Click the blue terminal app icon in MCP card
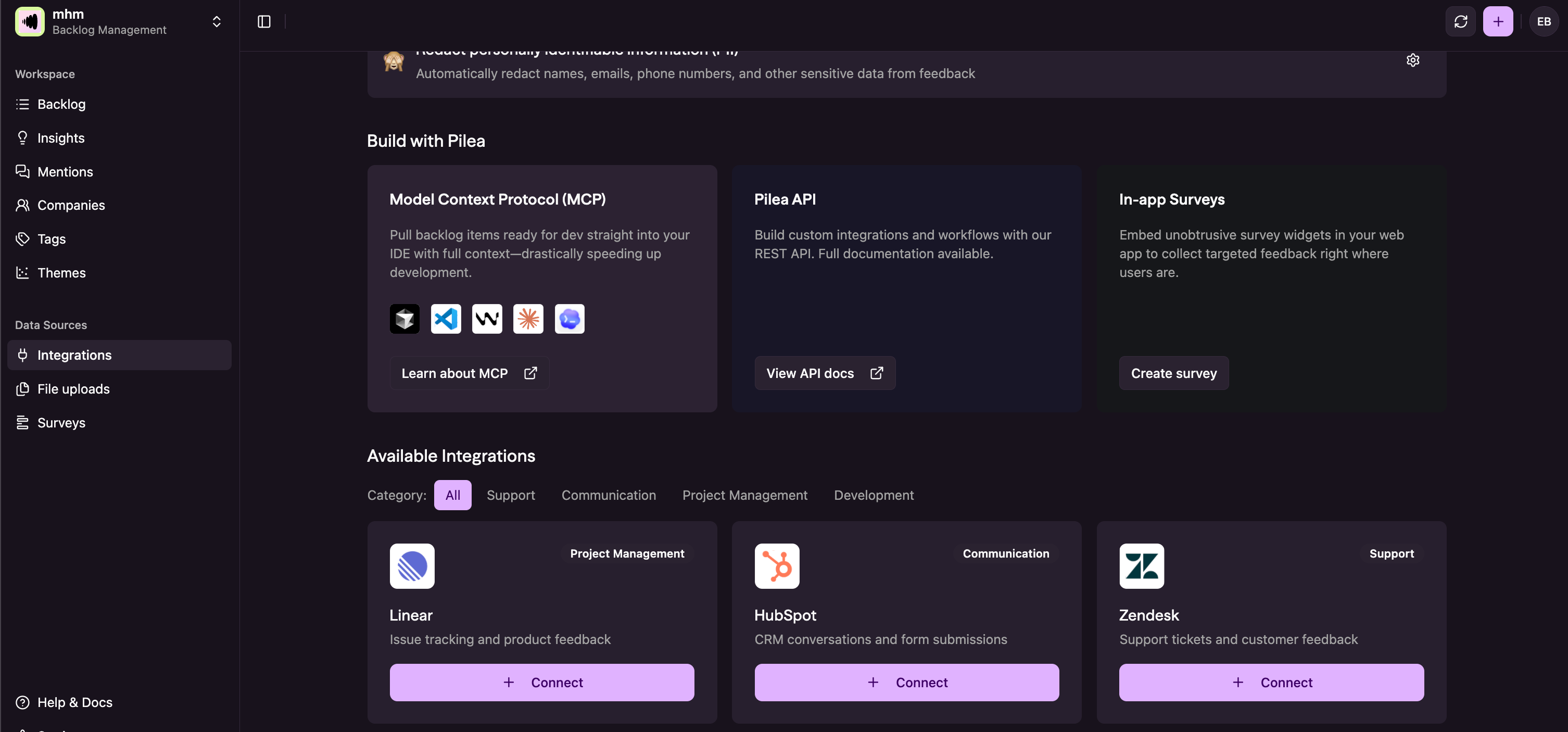Screen dimensions: 1568x732 (x=570, y=319)
